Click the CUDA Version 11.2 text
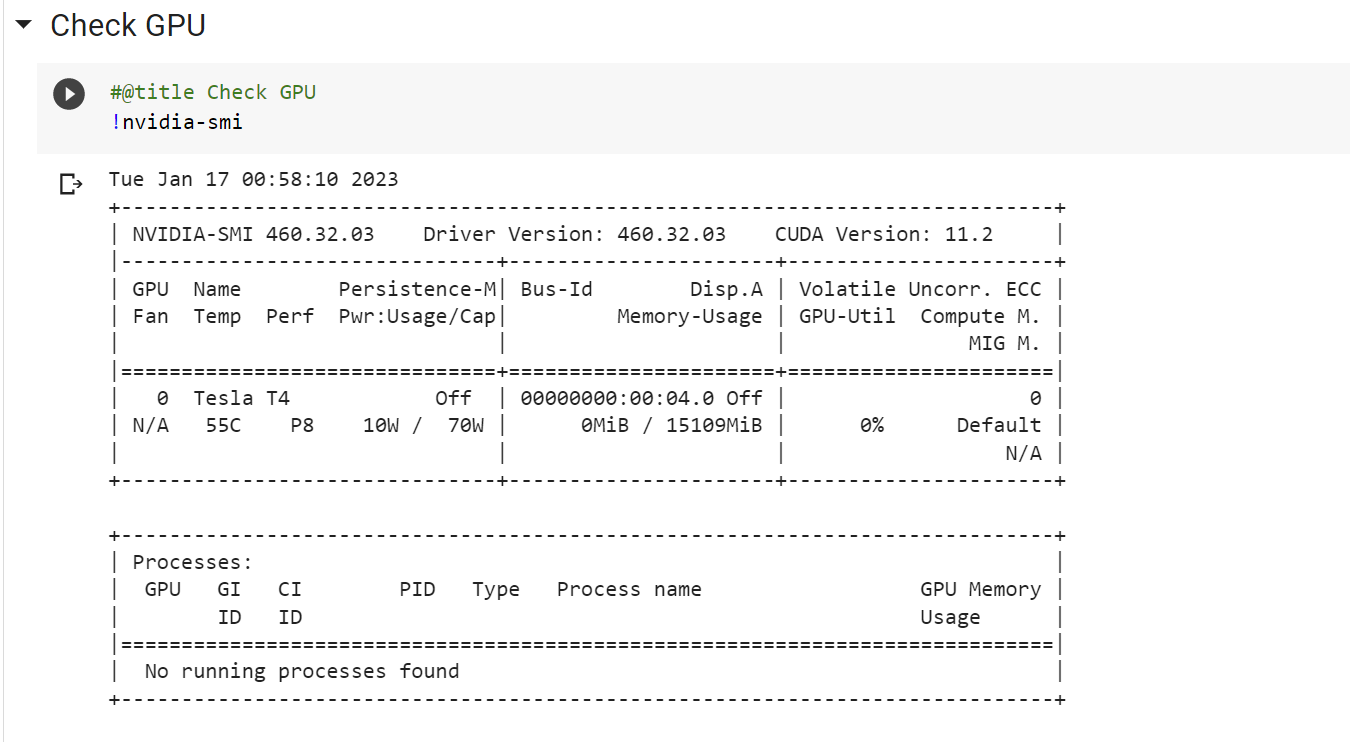1350x742 pixels. pos(883,235)
